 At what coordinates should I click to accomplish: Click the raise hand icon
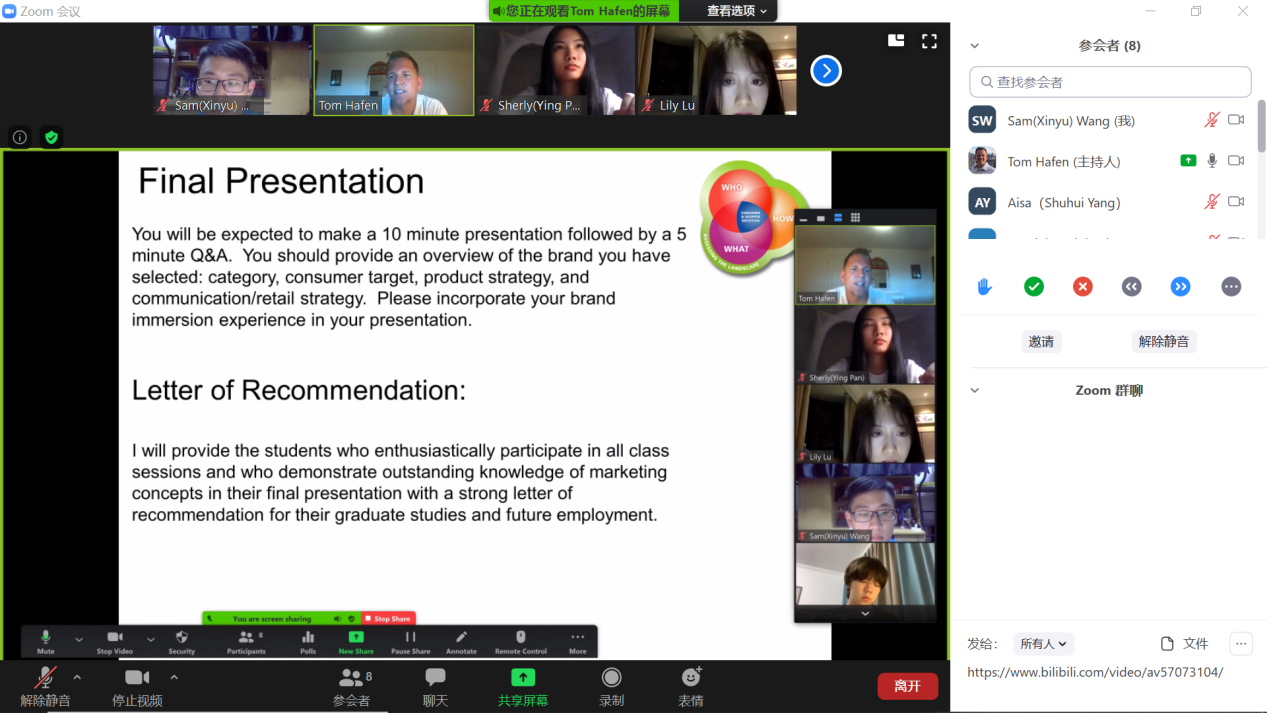tap(985, 287)
